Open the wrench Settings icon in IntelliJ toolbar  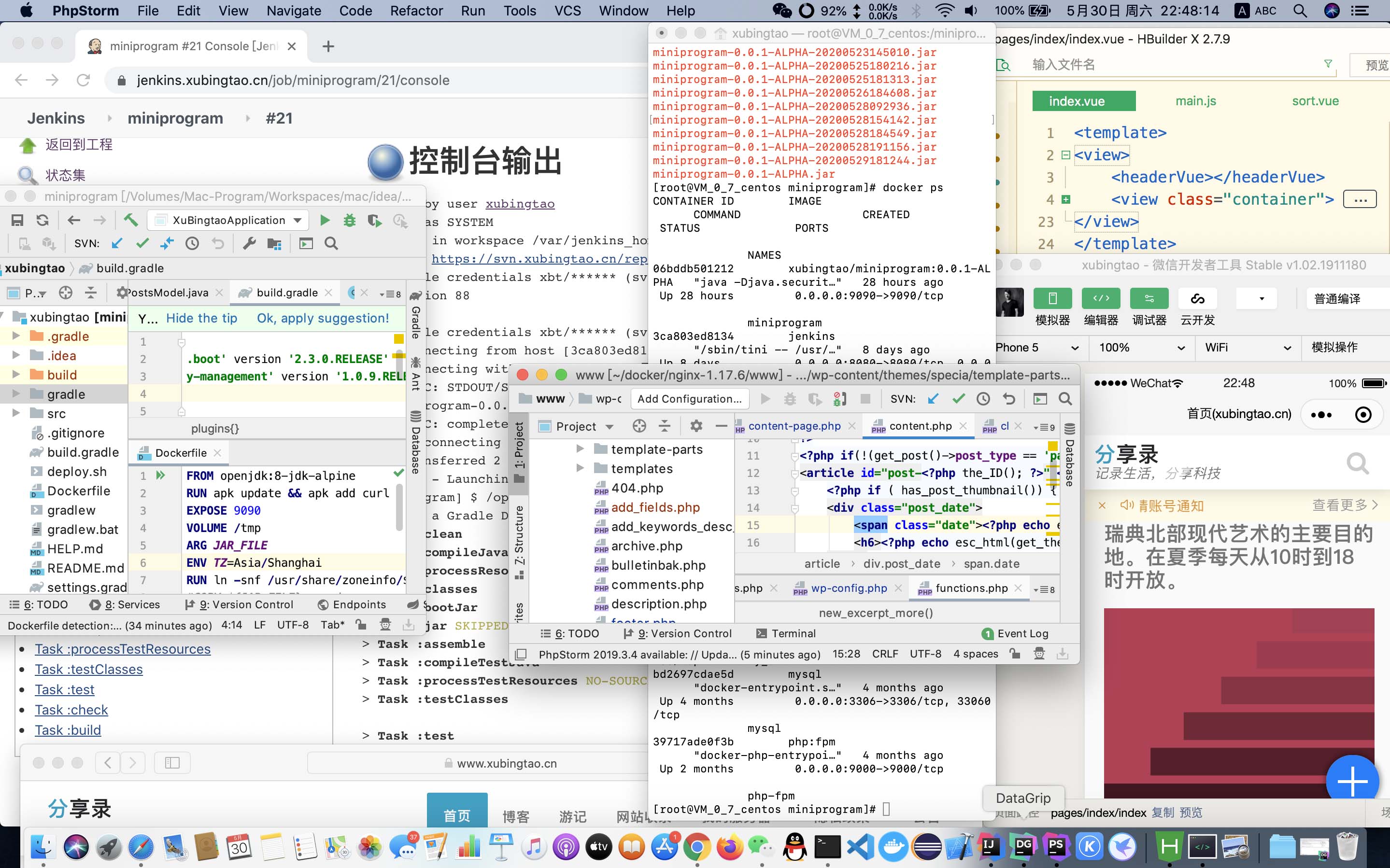click(249, 243)
